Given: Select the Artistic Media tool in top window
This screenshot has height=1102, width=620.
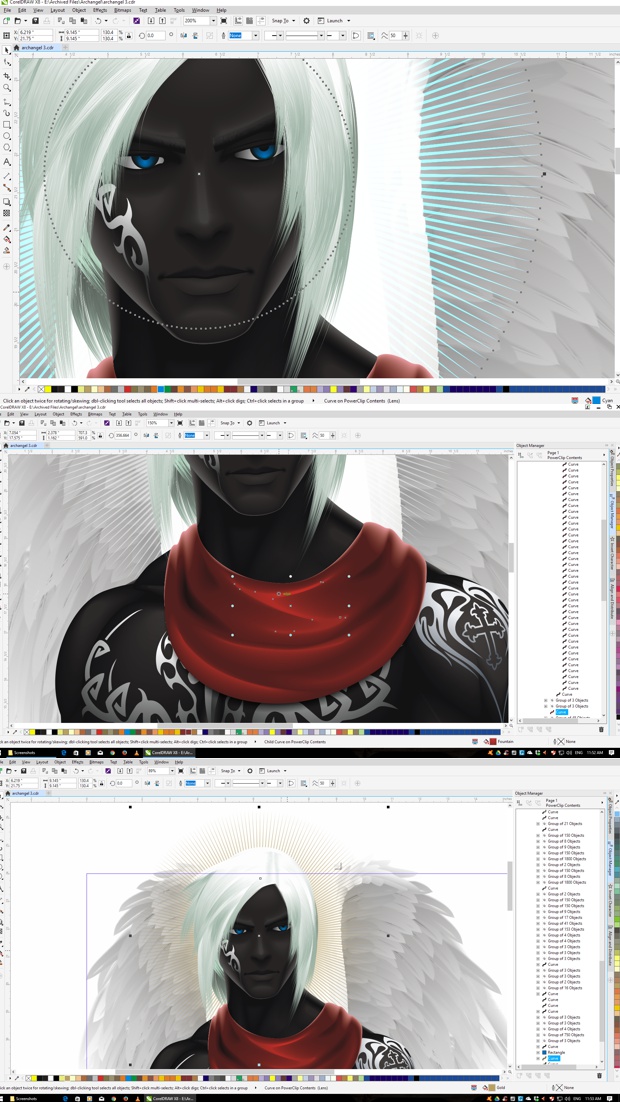Looking at the screenshot, I should 7,112.
